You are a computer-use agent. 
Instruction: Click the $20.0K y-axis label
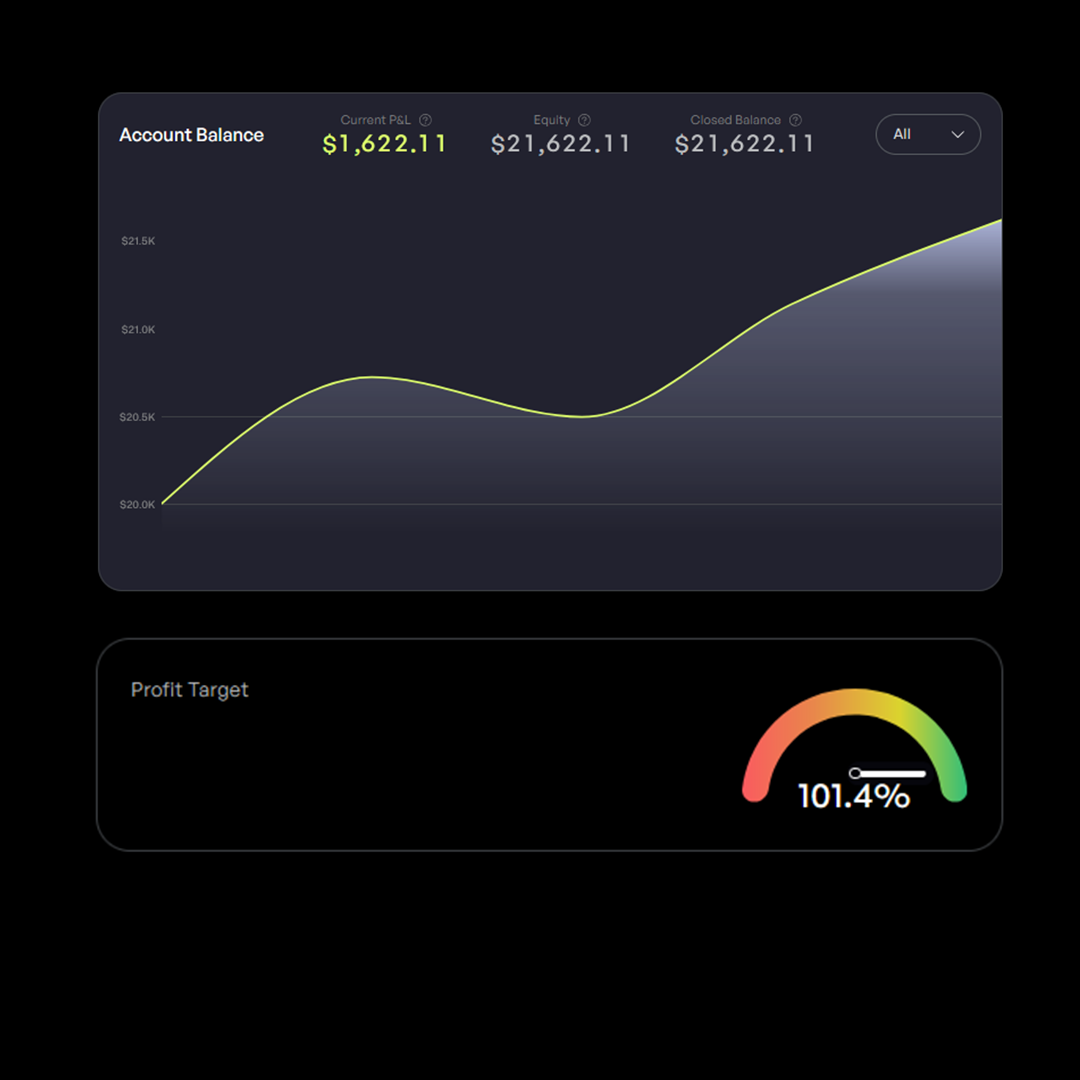pos(138,505)
